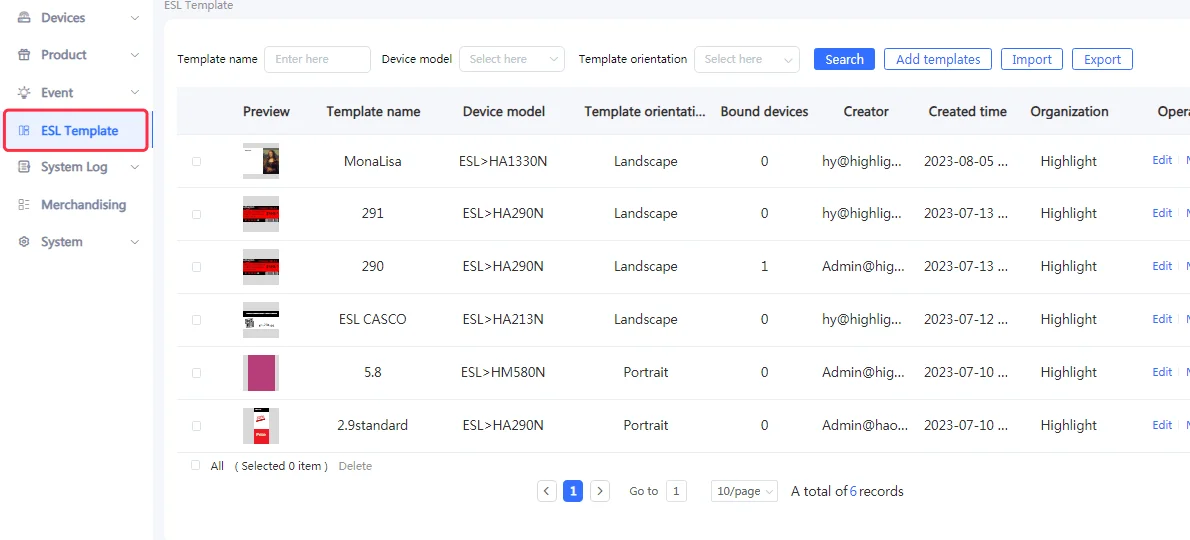Open the Device model dropdown

[512, 59]
